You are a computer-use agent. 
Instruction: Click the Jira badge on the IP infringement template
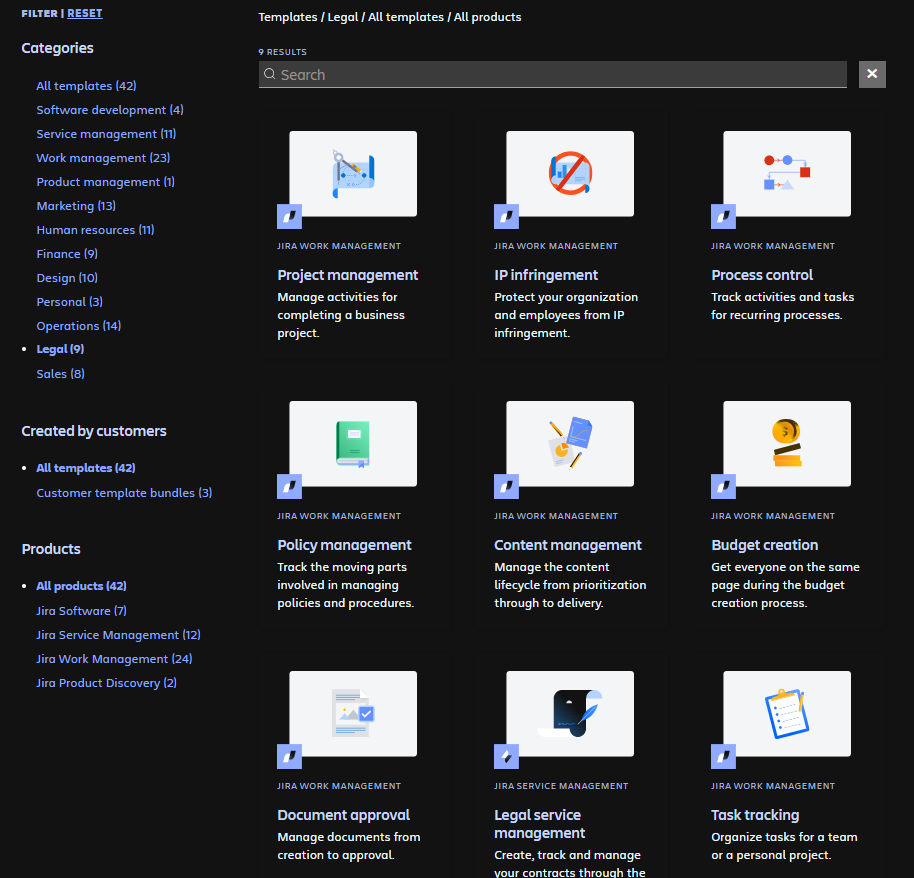pyautogui.click(x=506, y=216)
